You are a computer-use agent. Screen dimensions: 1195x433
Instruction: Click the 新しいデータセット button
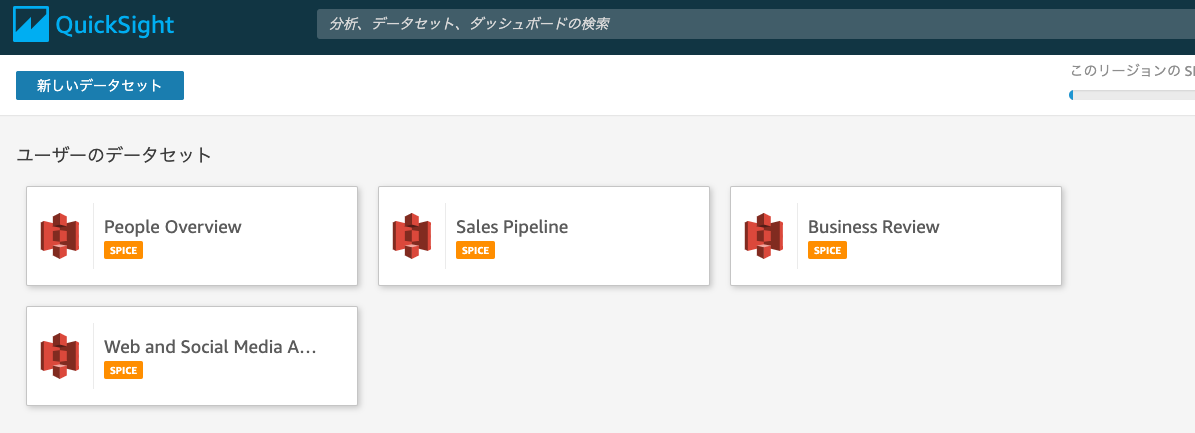(100, 85)
